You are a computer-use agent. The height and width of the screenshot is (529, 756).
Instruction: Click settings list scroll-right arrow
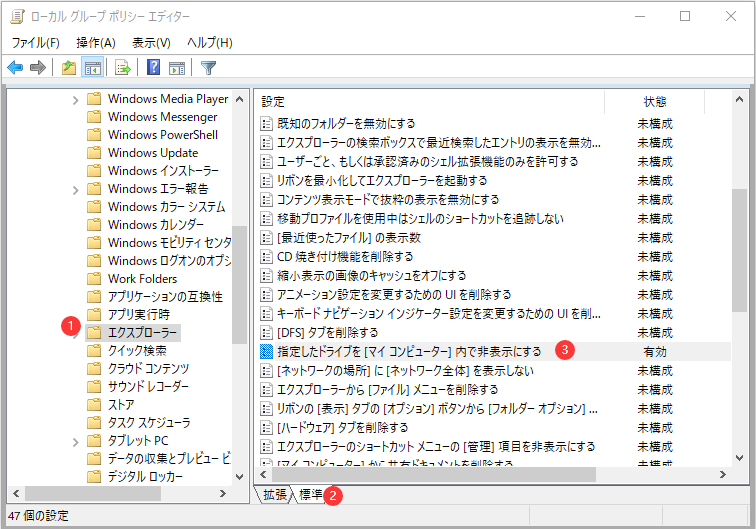click(x=723, y=475)
